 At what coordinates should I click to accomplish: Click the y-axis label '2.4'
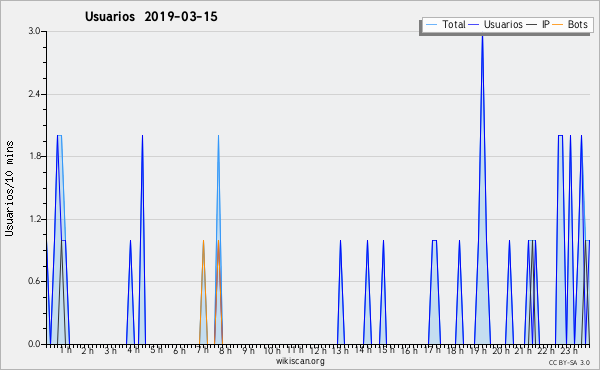coord(34,94)
